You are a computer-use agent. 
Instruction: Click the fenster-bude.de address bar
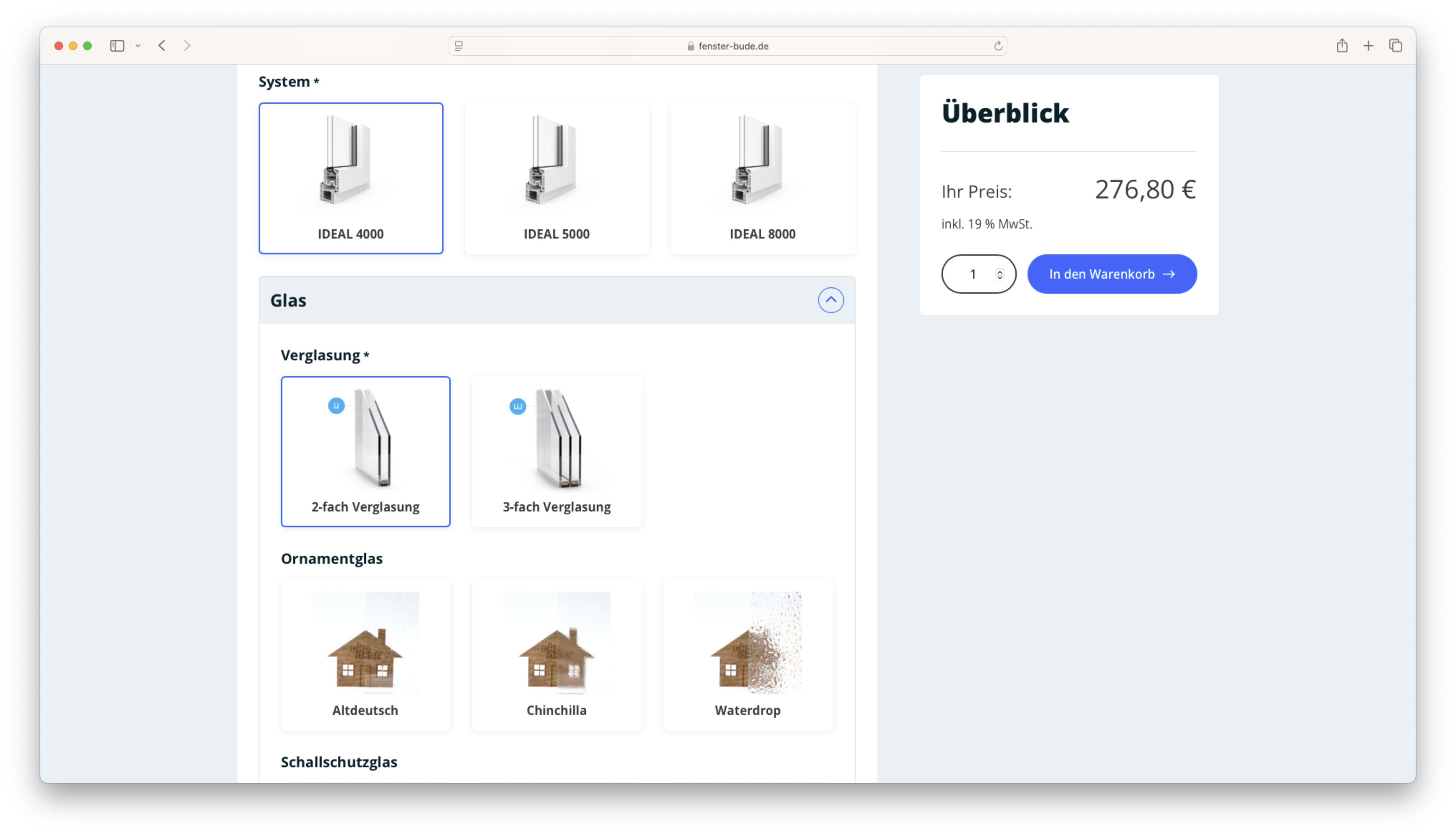tap(727, 46)
